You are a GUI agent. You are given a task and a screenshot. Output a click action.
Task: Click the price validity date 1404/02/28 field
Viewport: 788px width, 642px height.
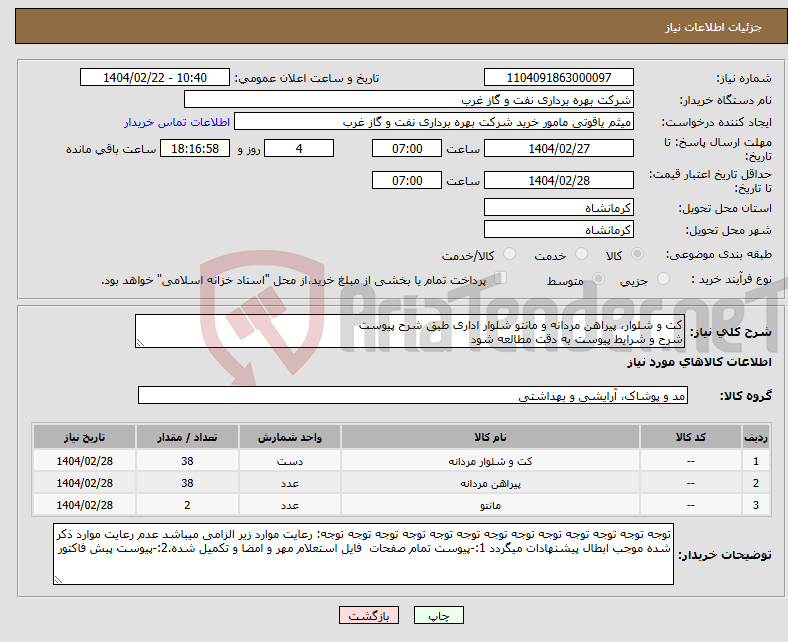coord(558,180)
